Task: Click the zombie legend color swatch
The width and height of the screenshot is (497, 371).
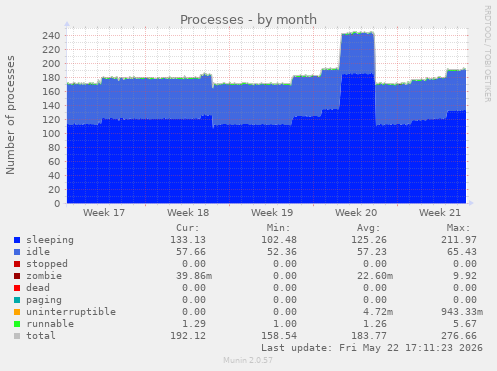Action: [17, 276]
